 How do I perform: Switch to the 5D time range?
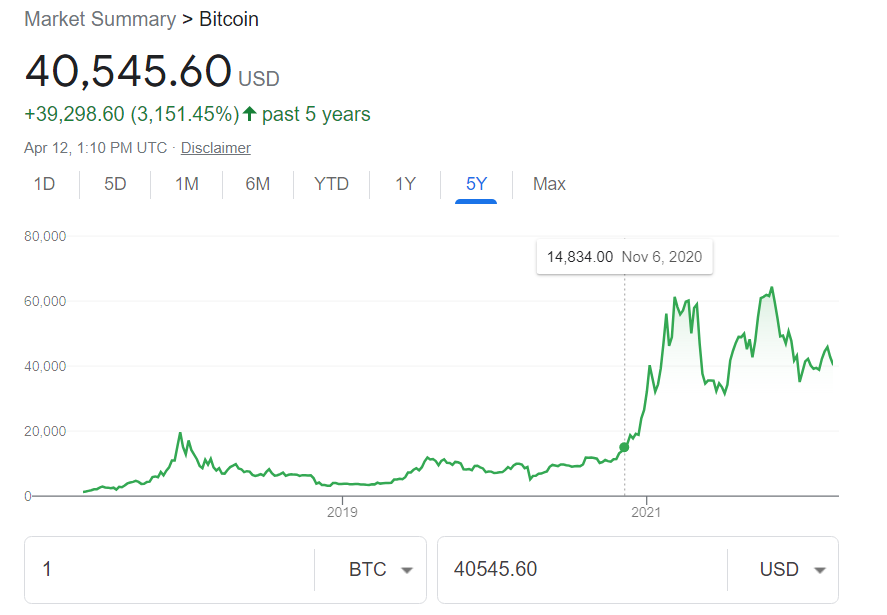116,184
